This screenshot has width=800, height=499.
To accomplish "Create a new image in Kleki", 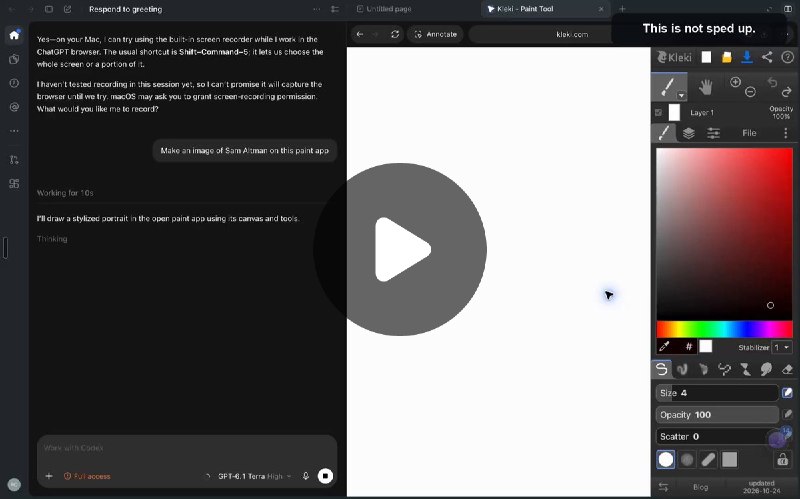I will 706,57.
